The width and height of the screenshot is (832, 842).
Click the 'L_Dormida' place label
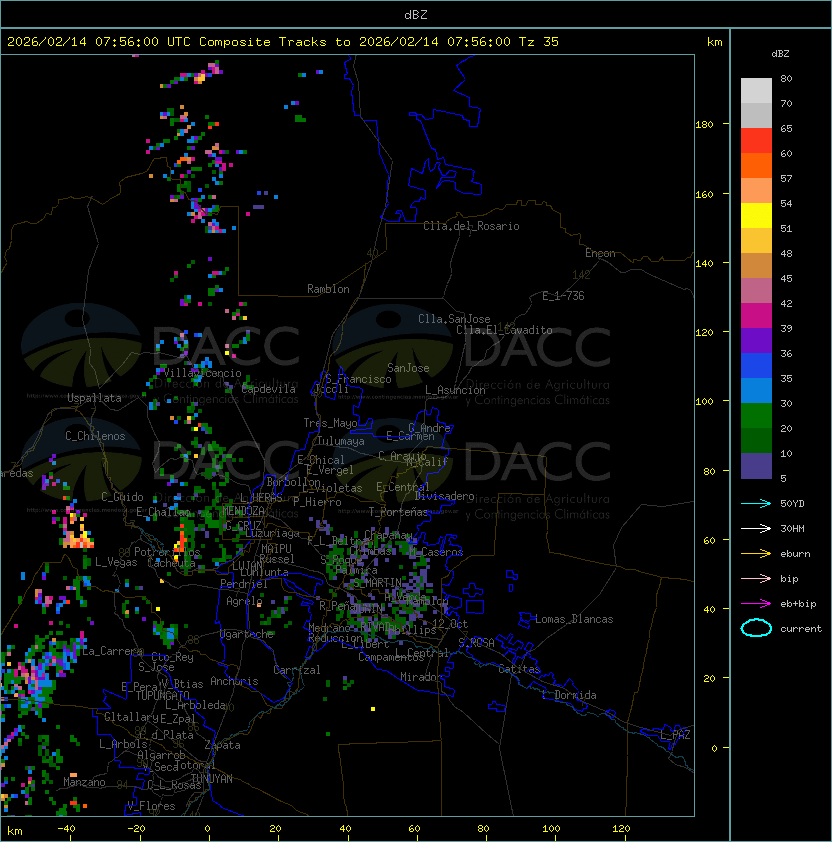(569, 695)
